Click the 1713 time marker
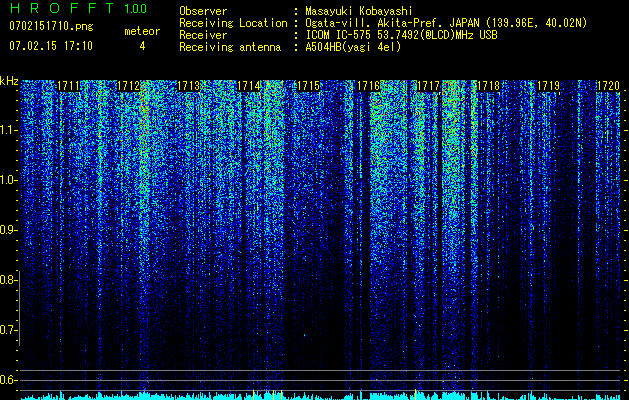This screenshot has height=400, width=629. coord(188,86)
